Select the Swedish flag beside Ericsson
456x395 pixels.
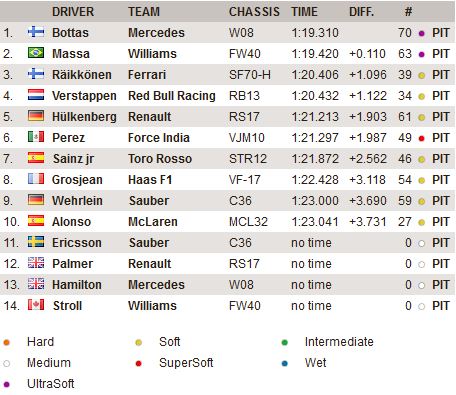tap(36, 242)
